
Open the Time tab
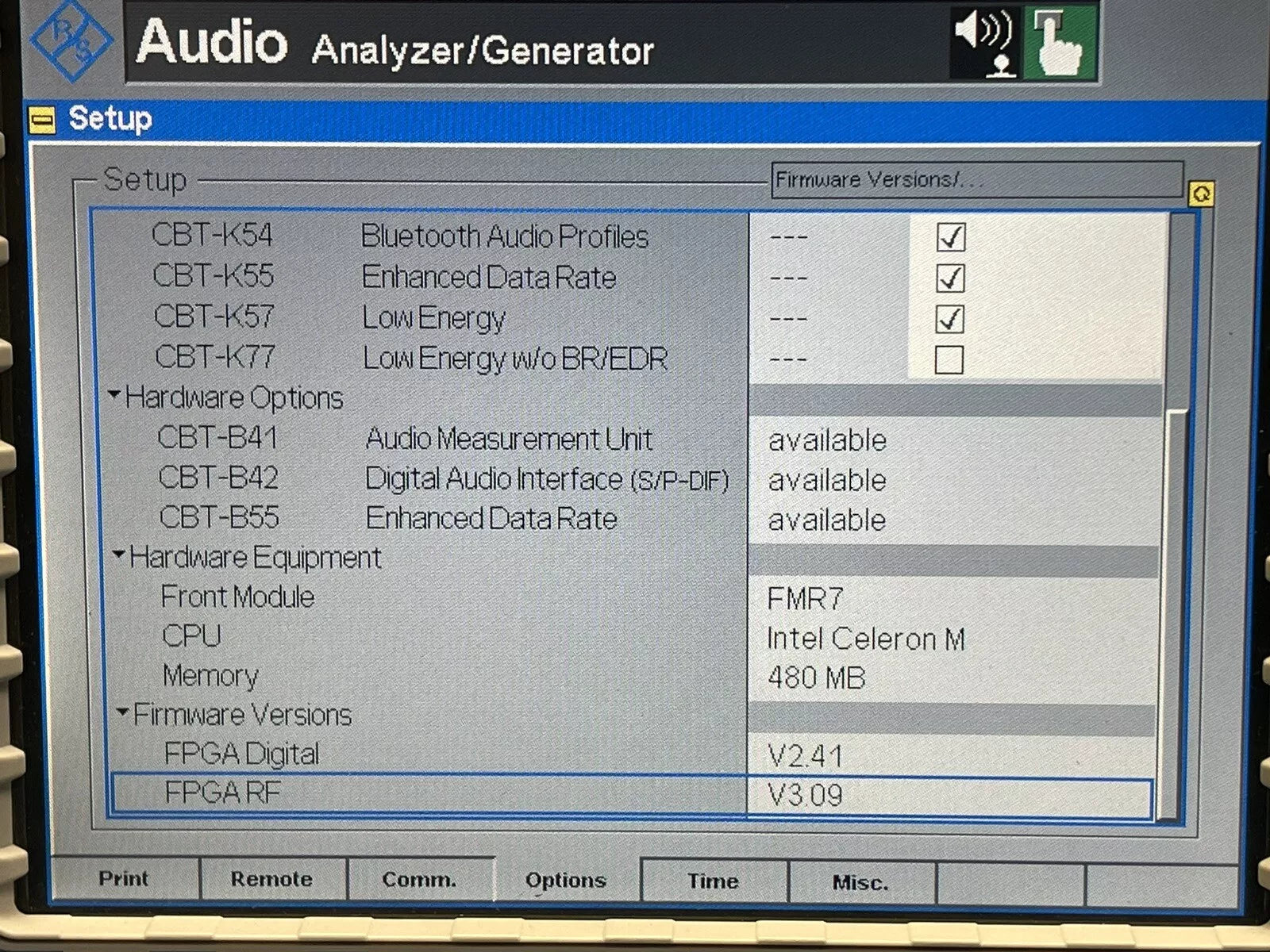coord(714,881)
